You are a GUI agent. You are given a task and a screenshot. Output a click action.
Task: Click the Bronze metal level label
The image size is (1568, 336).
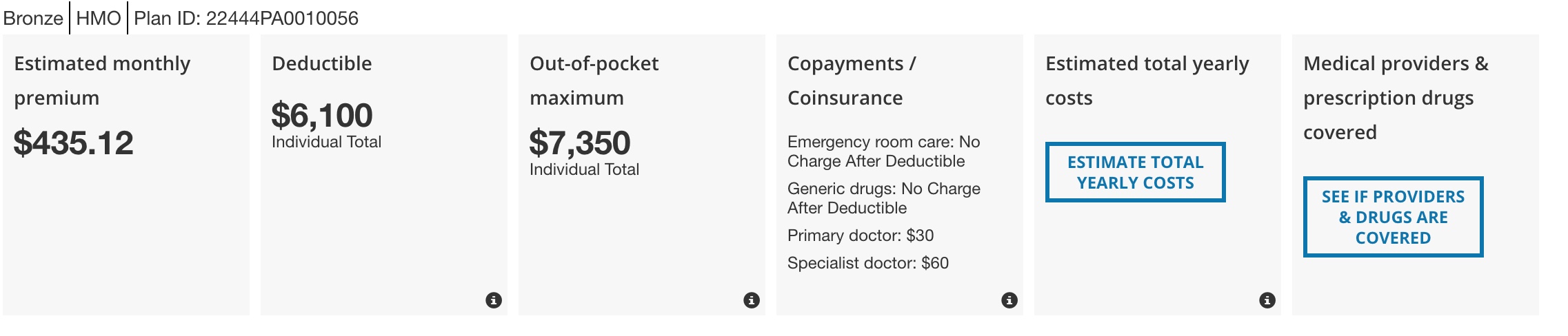(x=33, y=18)
